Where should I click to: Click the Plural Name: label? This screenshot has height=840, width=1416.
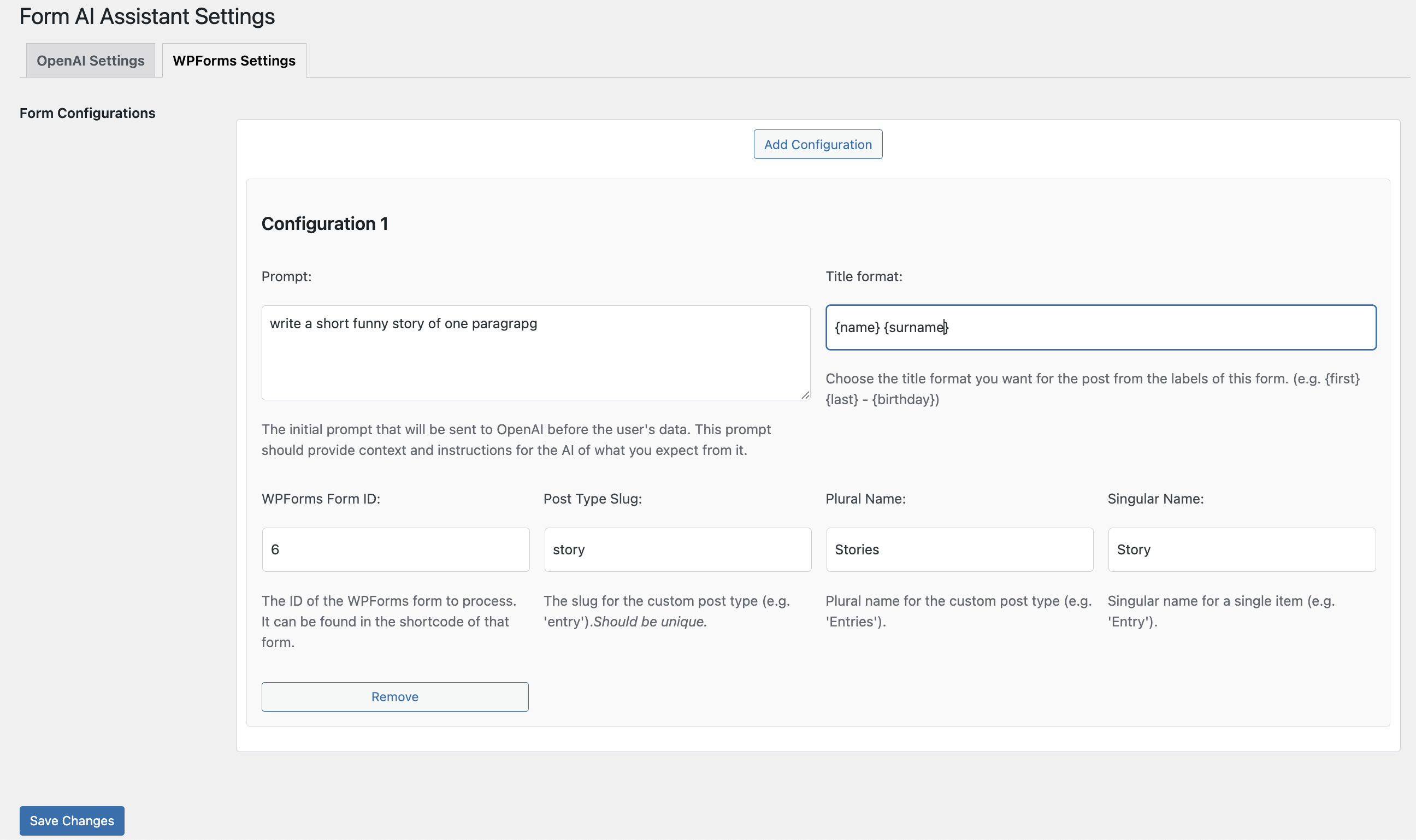[x=865, y=499]
